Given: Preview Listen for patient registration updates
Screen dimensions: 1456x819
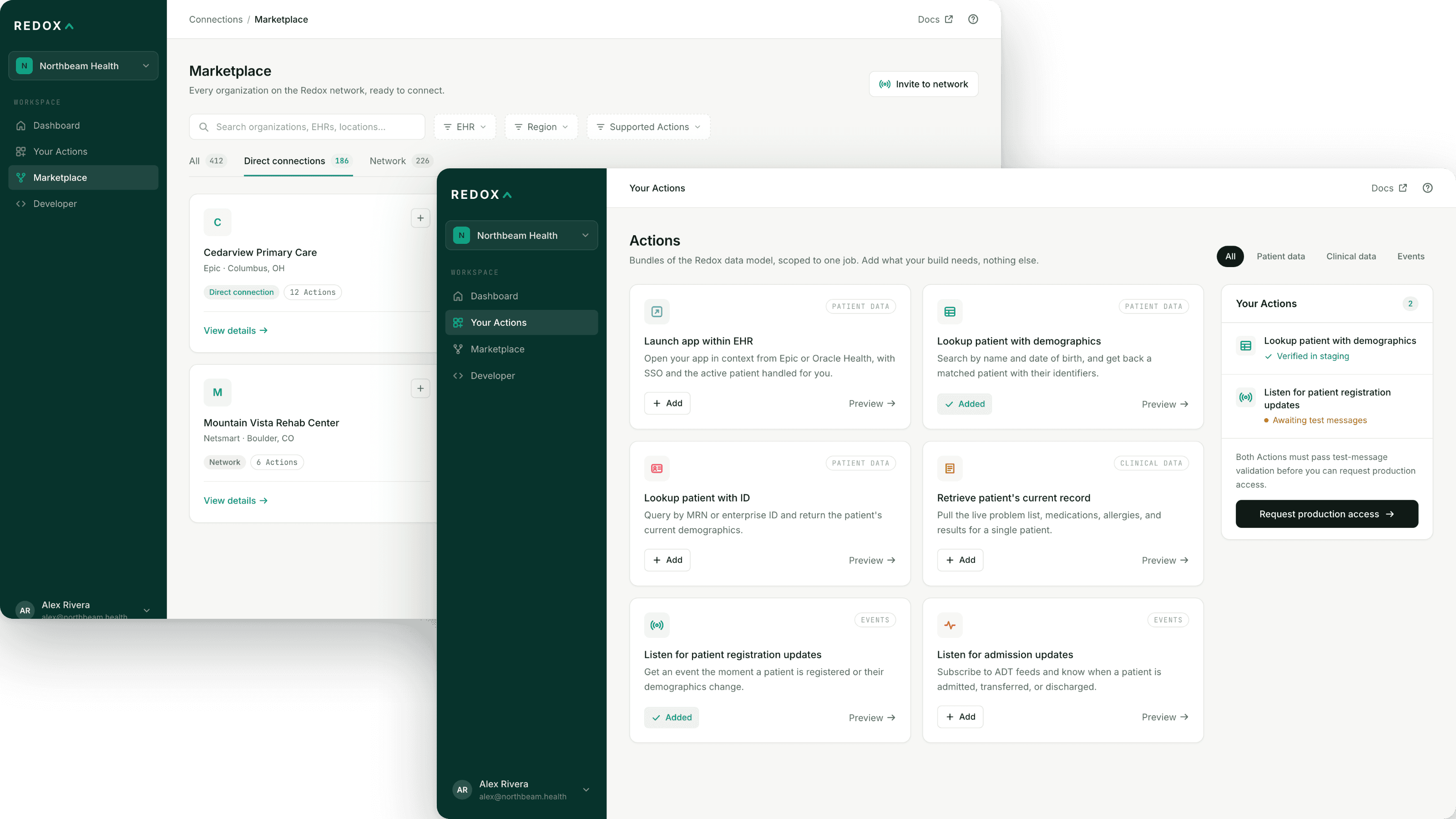Looking at the screenshot, I should (872, 718).
